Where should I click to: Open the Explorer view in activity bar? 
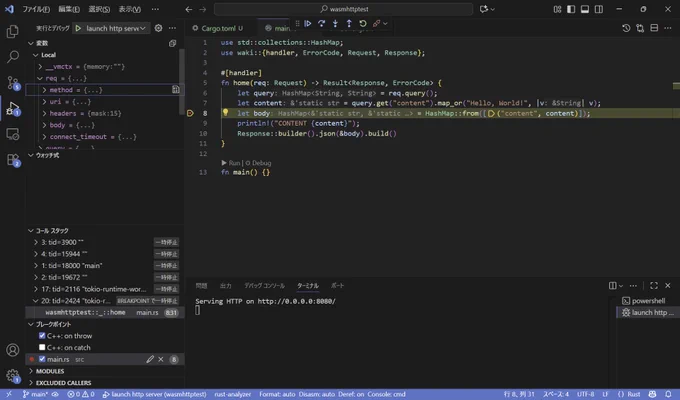[x=13, y=31]
